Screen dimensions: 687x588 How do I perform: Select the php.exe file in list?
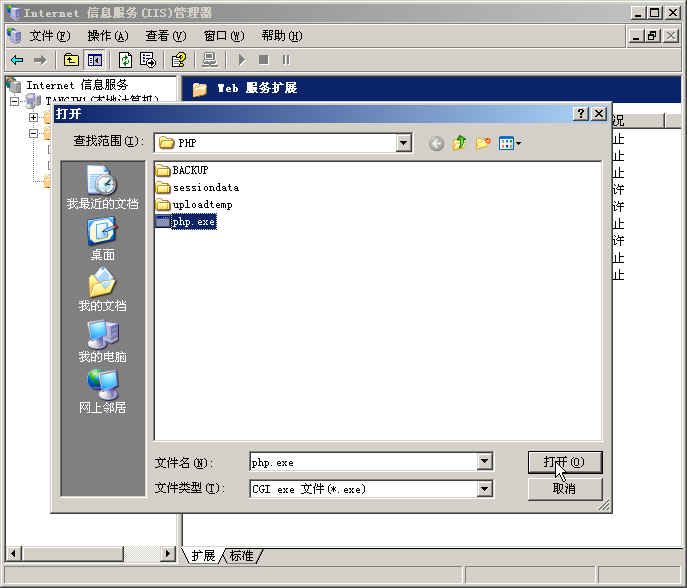pos(193,222)
